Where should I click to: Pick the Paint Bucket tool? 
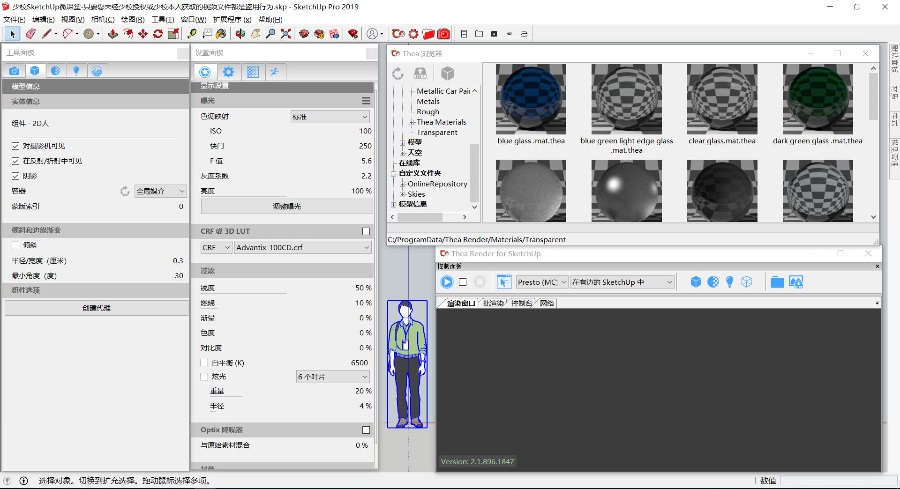tap(221, 34)
